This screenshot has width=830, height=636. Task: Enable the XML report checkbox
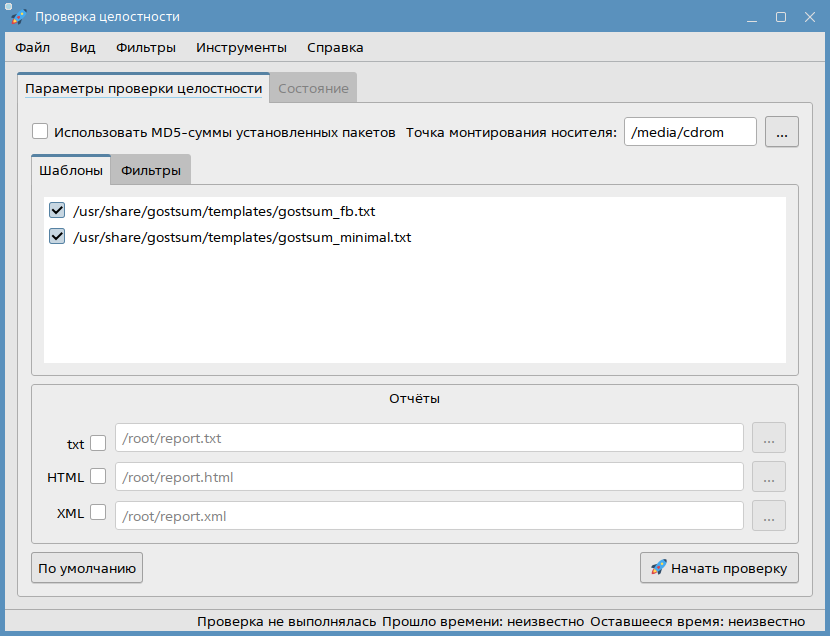click(98, 513)
